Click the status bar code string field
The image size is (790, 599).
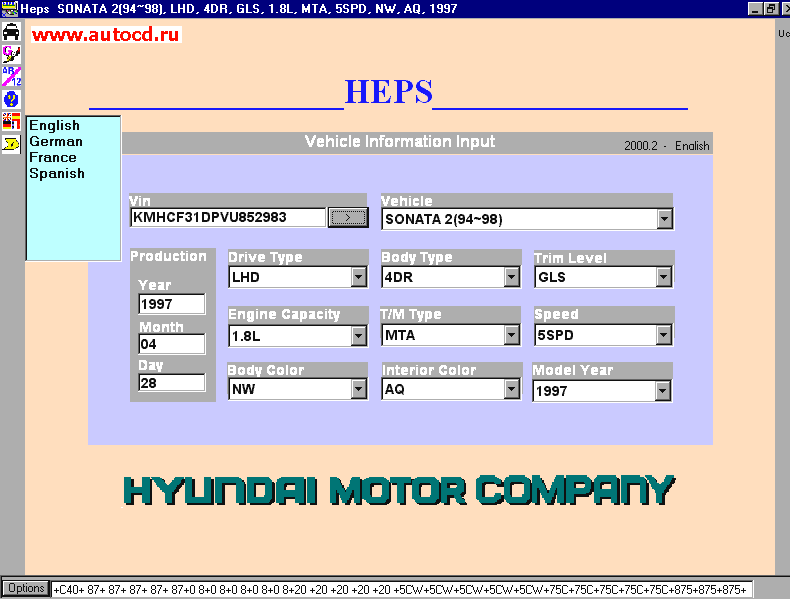coord(402,589)
